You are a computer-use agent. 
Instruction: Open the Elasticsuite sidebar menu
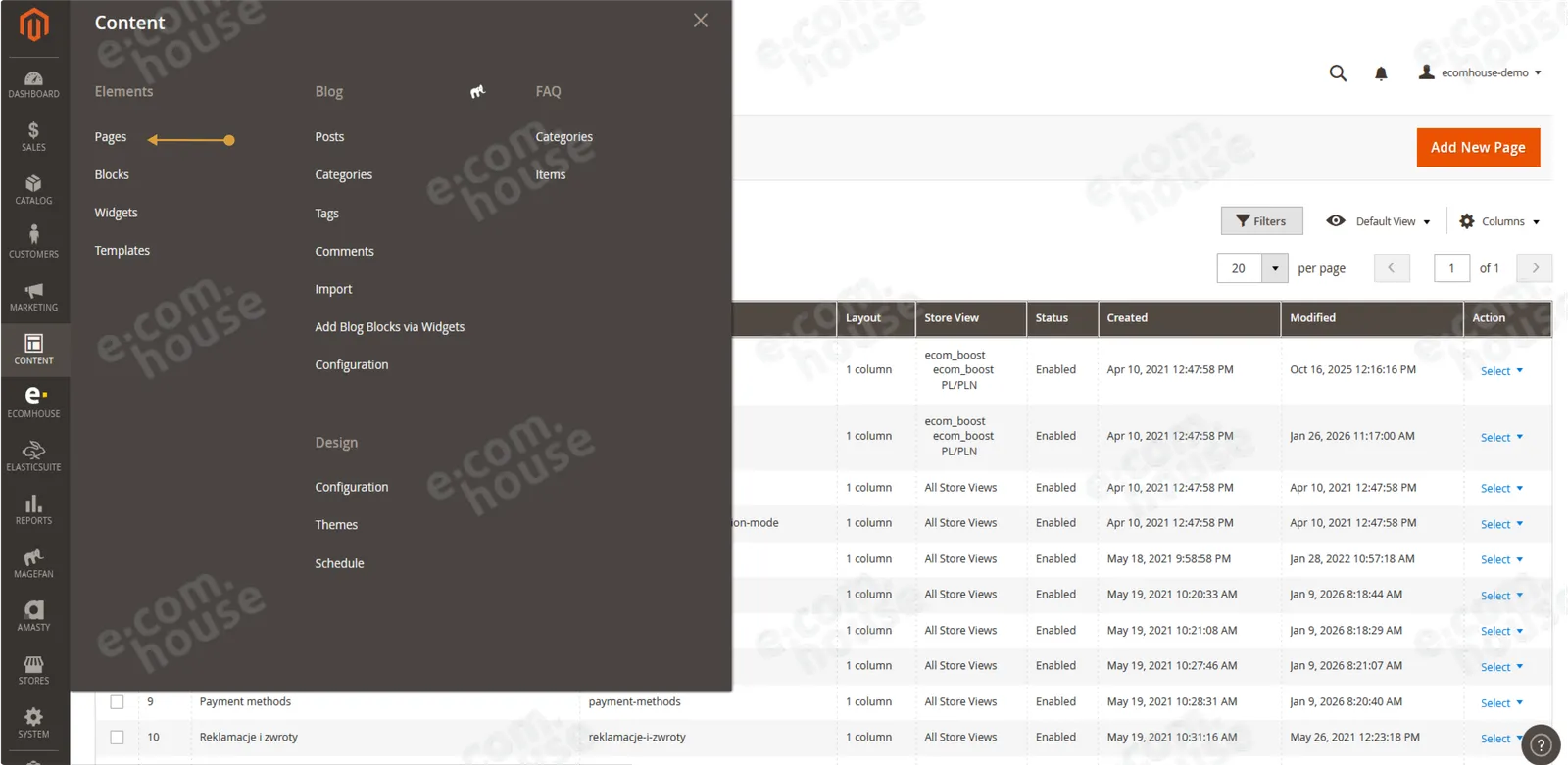[x=34, y=456]
